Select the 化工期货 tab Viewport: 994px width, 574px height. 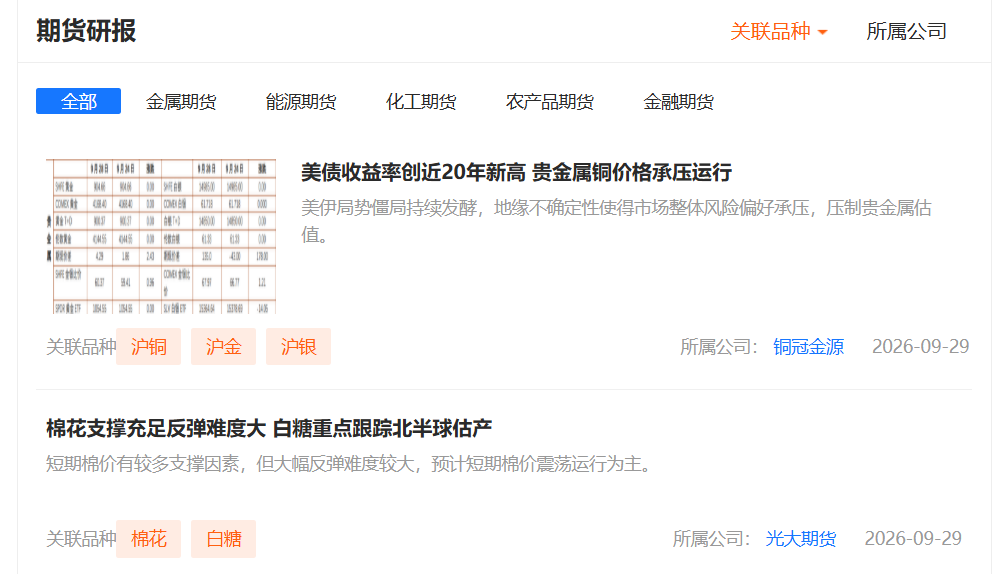[421, 101]
